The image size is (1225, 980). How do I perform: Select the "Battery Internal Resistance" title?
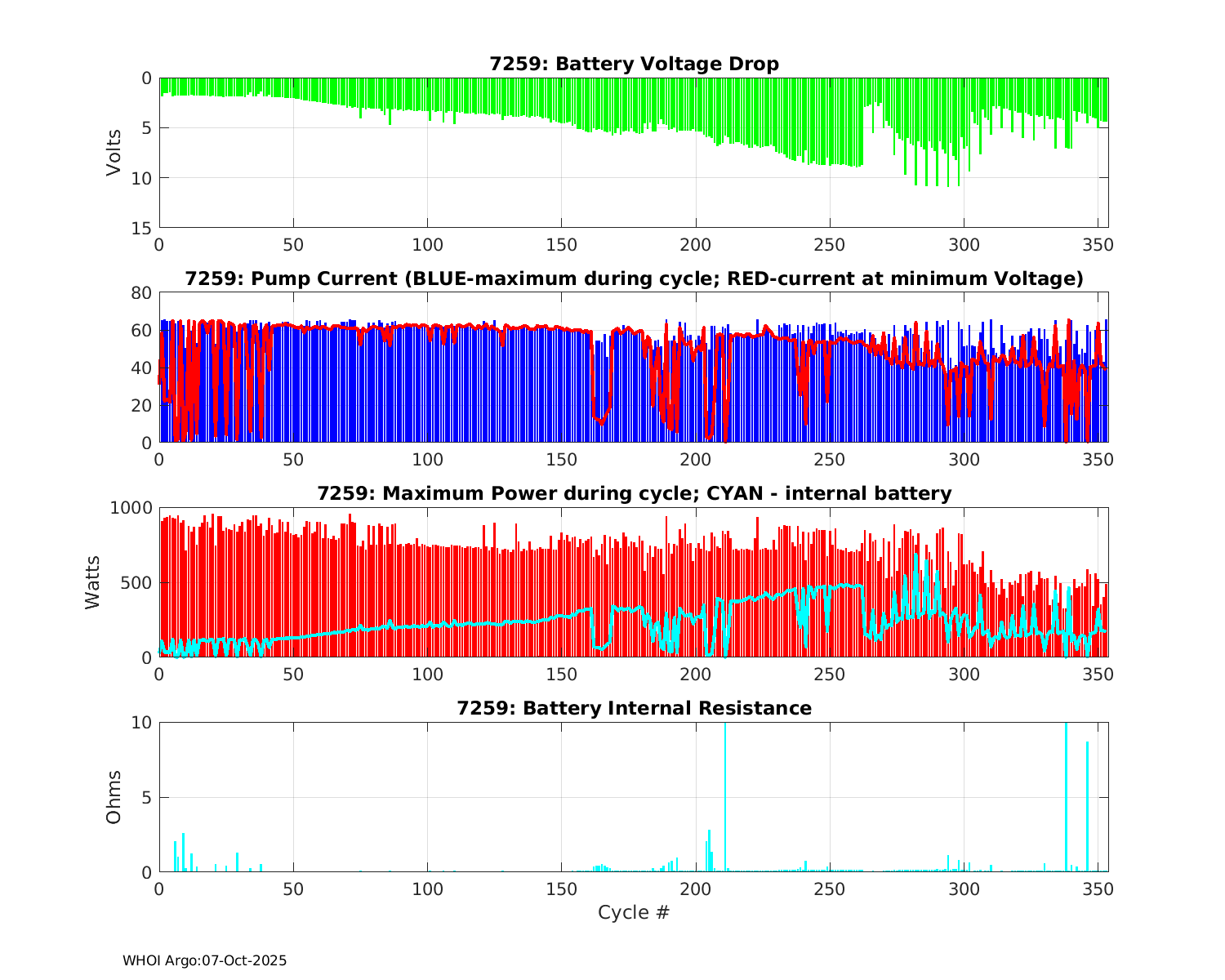(x=634, y=708)
